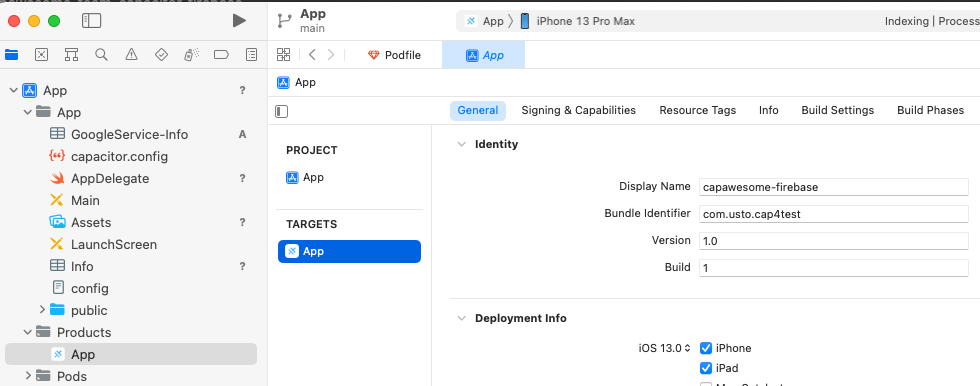Run the app with the play button
This screenshot has height=386, width=980.
(x=239, y=21)
